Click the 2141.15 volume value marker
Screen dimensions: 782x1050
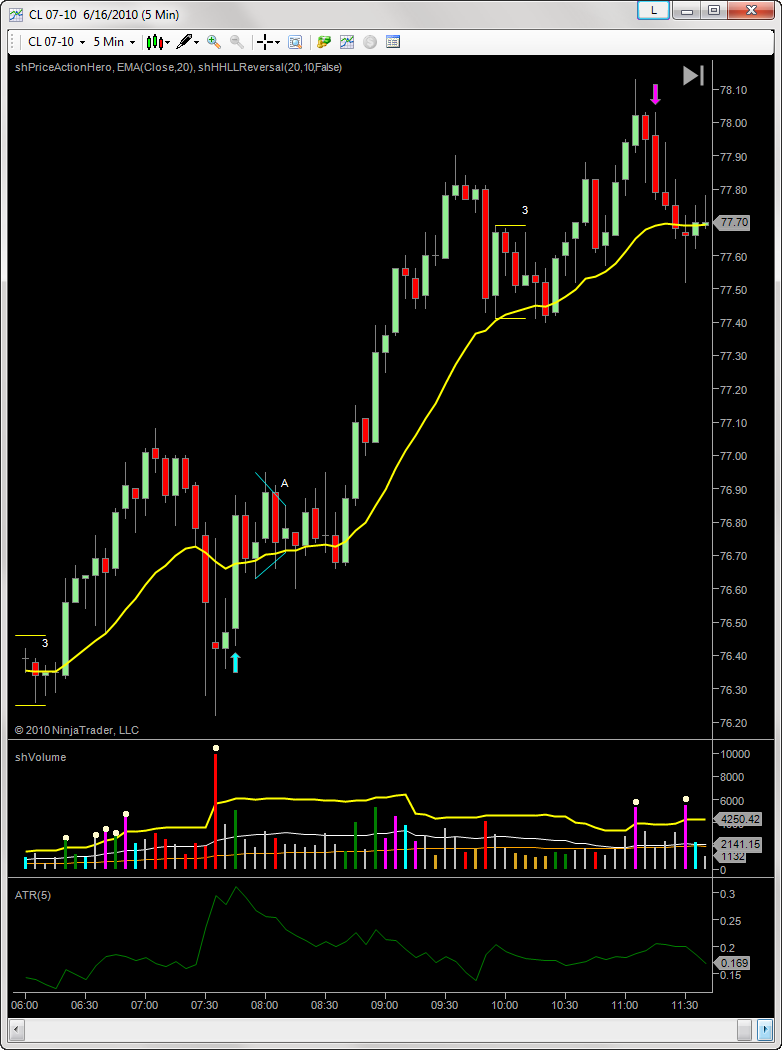[738, 845]
